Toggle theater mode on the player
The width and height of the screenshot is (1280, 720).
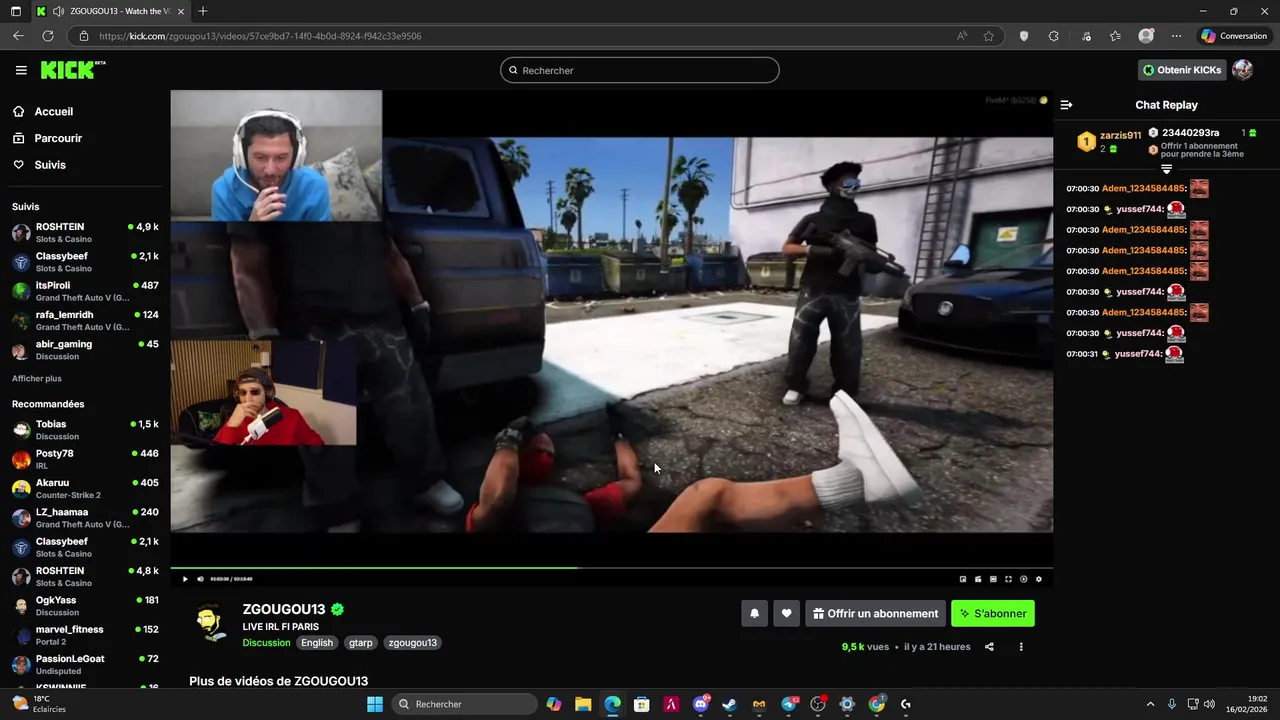993,579
